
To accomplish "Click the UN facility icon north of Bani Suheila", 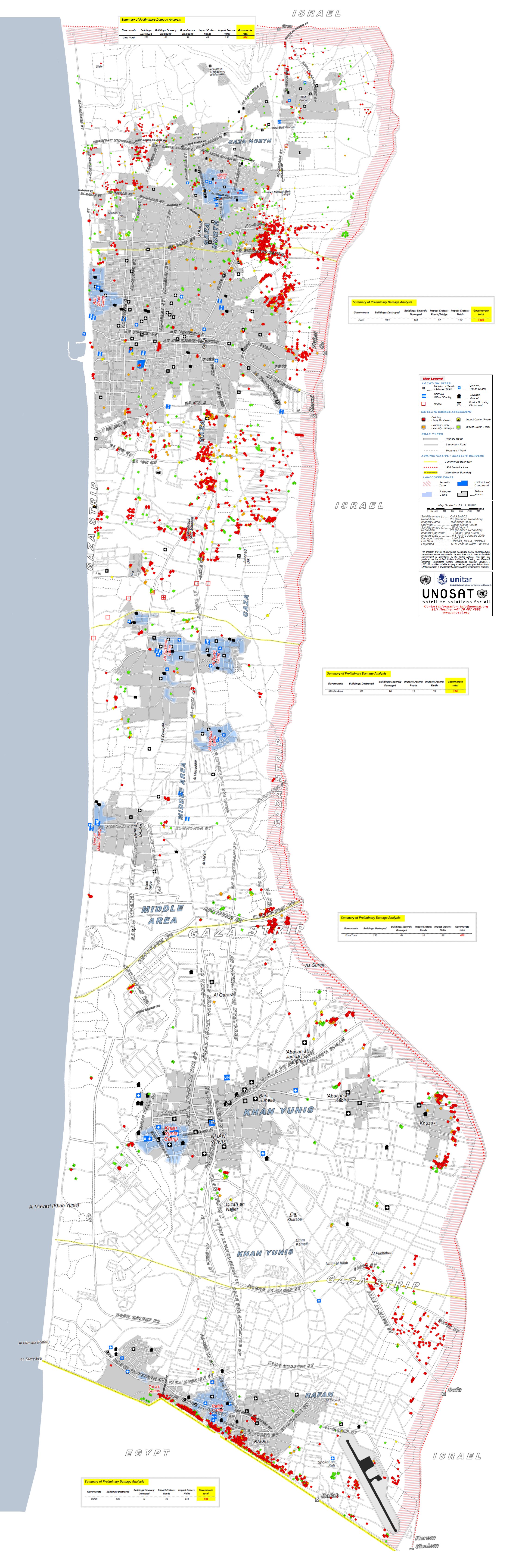I will click(x=227, y=1077).
